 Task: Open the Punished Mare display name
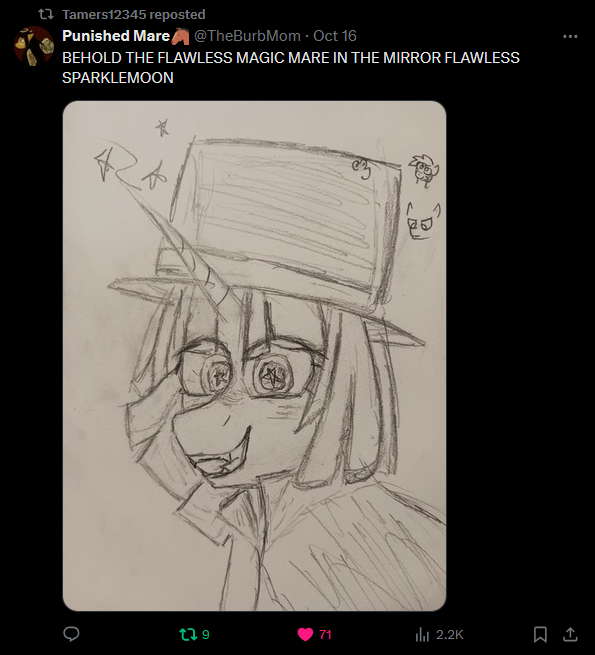tap(116, 36)
